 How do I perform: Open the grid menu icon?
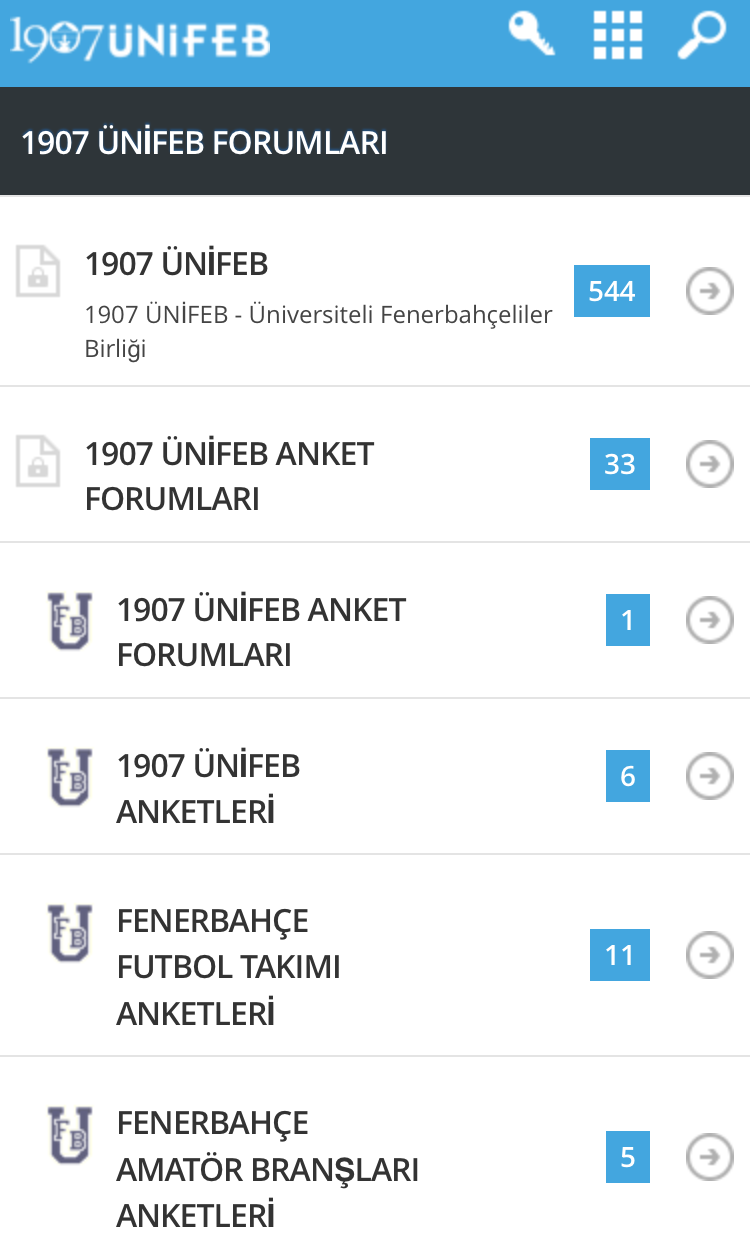point(618,36)
